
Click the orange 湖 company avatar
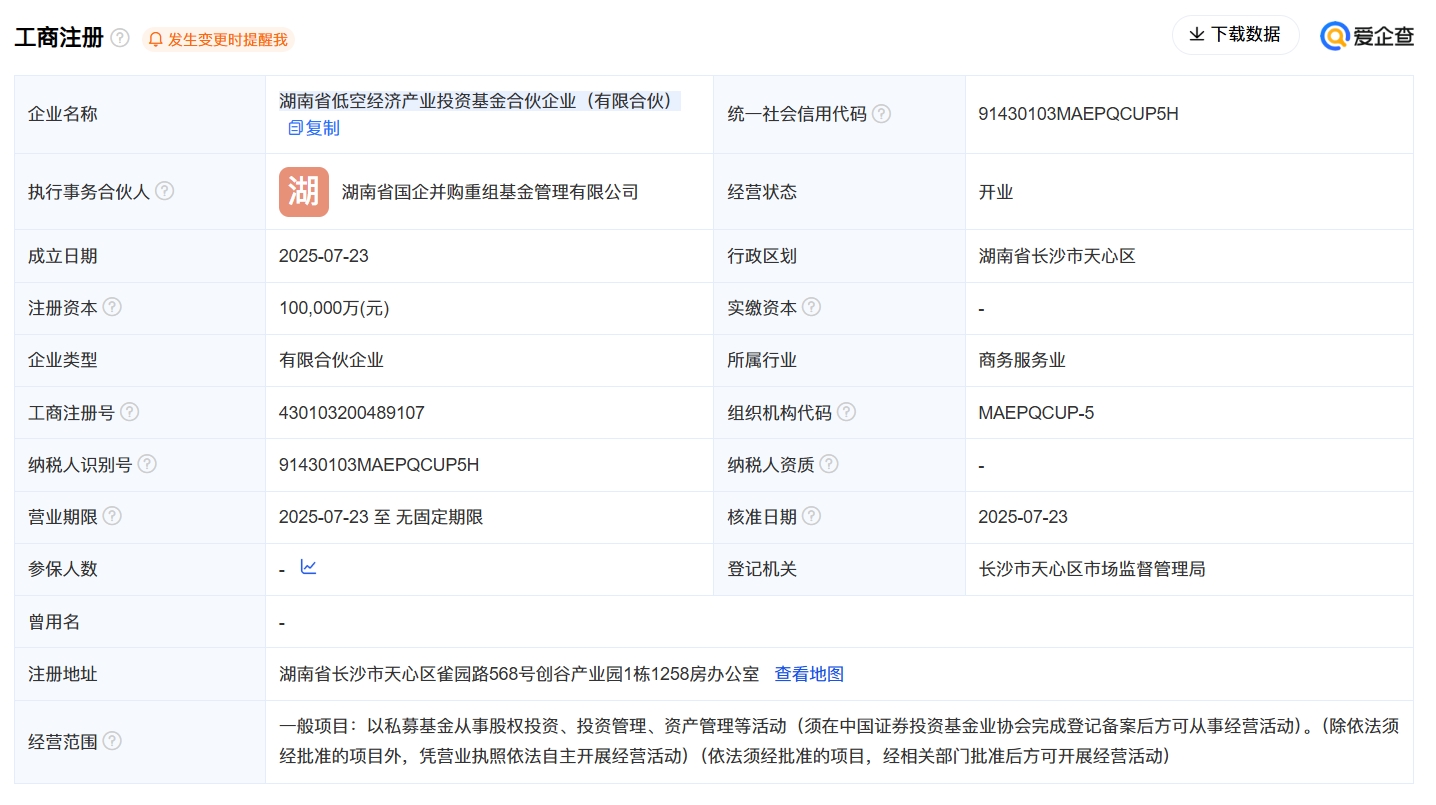(303, 192)
